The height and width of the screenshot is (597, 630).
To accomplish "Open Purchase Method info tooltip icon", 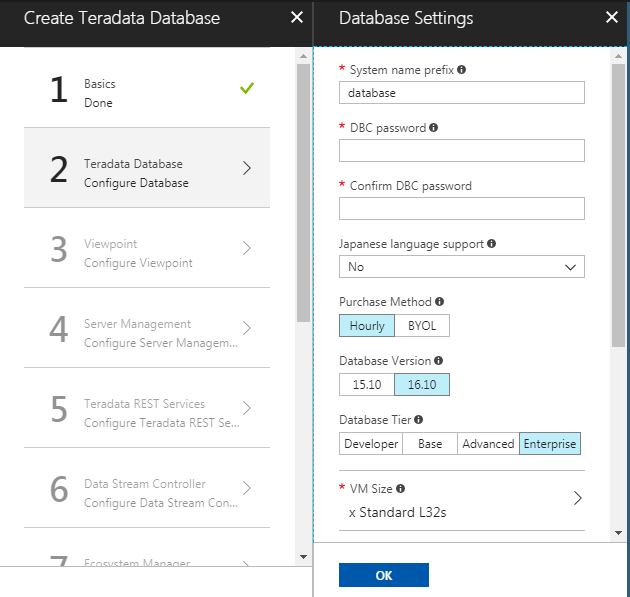I will (x=440, y=301).
